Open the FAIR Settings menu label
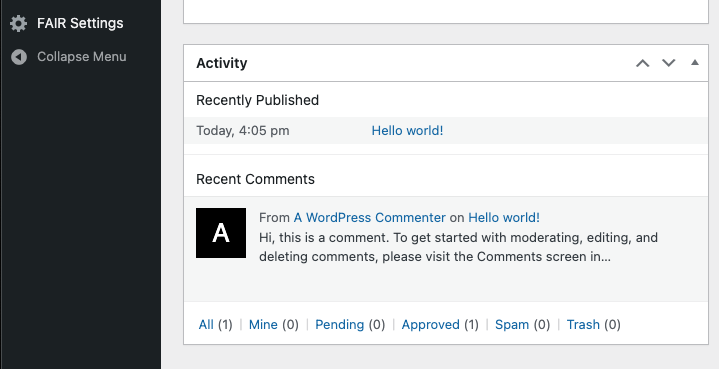Image resolution: width=719 pixels, height=369 pixels. [80, 23]
